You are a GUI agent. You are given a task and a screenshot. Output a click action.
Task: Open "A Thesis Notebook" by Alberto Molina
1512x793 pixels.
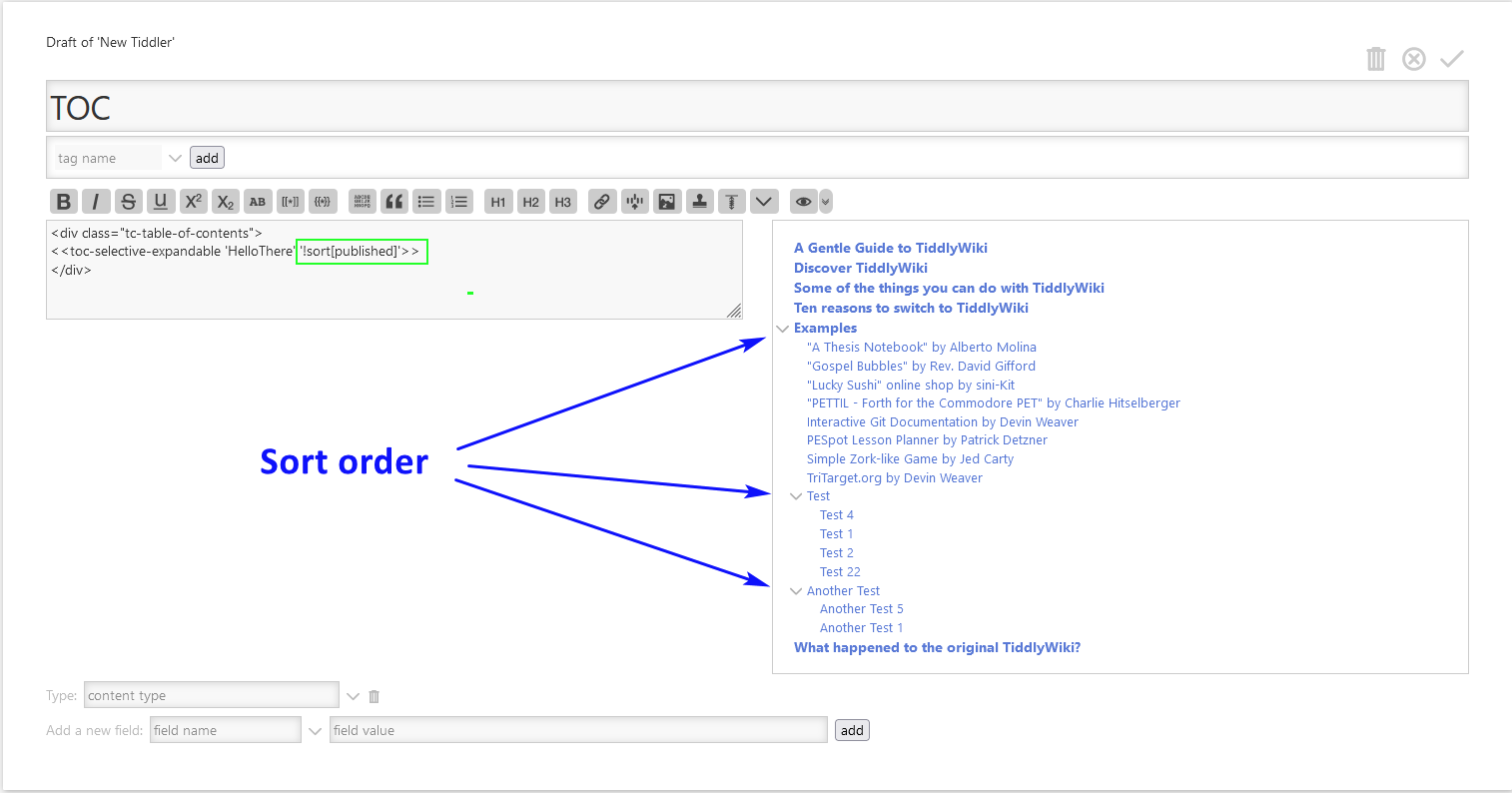(x=922, y=348)
